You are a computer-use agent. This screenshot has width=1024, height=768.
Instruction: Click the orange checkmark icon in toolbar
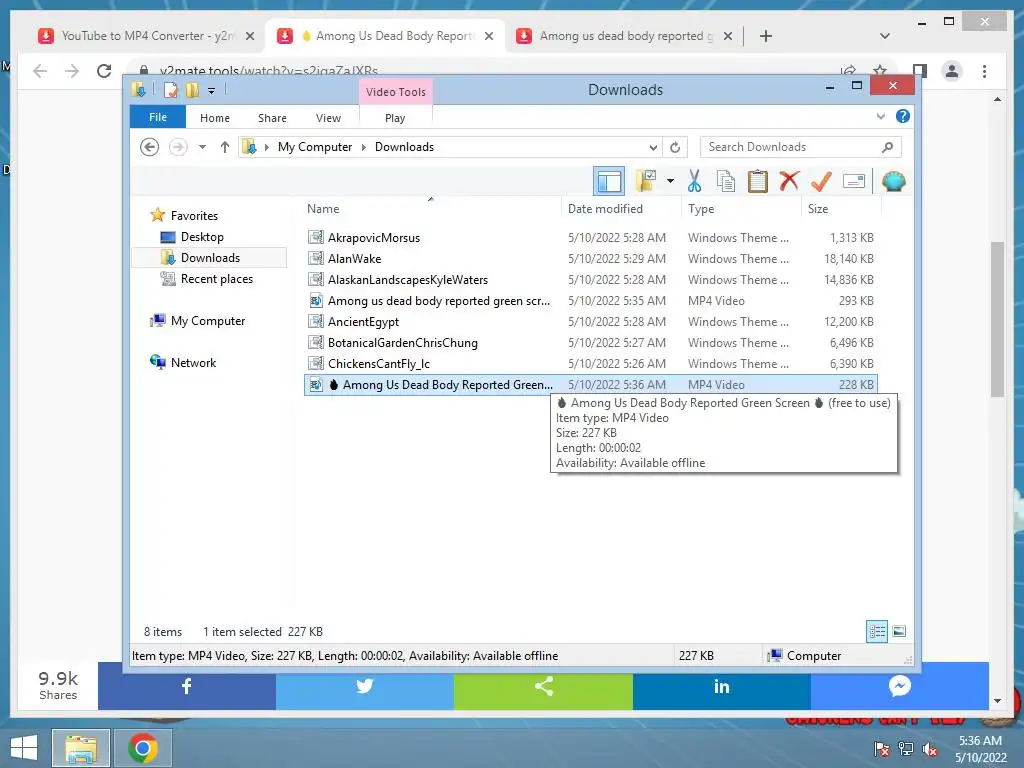tap(821, 181)
